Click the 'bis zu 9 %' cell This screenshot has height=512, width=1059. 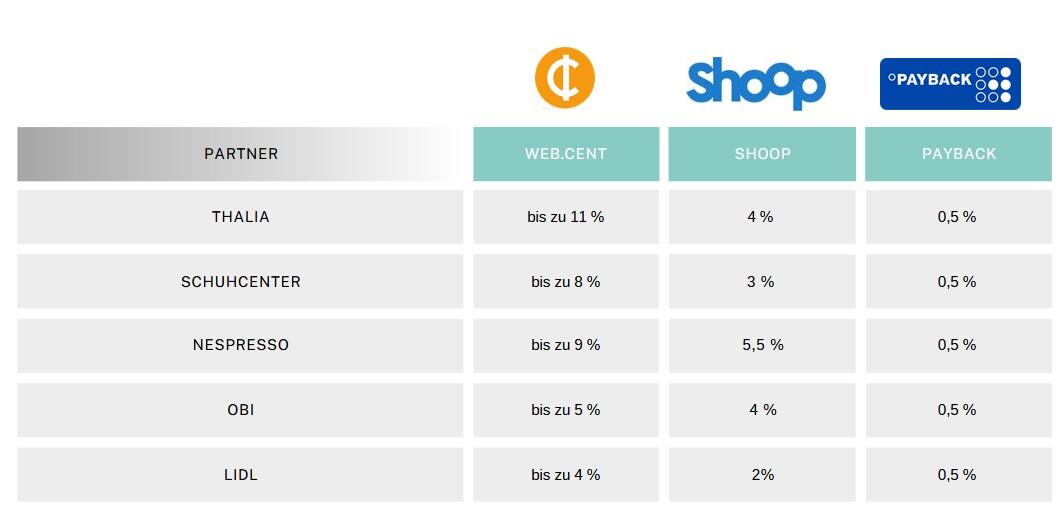pos(566,345)
